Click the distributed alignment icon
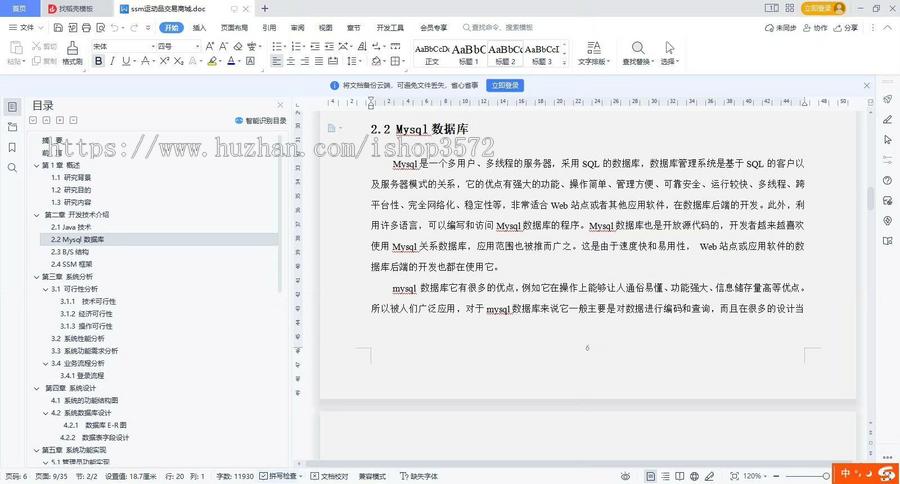This screenshot has height=484, width=900. (333, 61)
